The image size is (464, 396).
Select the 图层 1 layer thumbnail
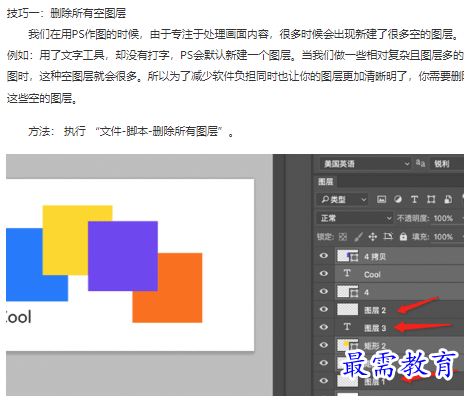348,381
